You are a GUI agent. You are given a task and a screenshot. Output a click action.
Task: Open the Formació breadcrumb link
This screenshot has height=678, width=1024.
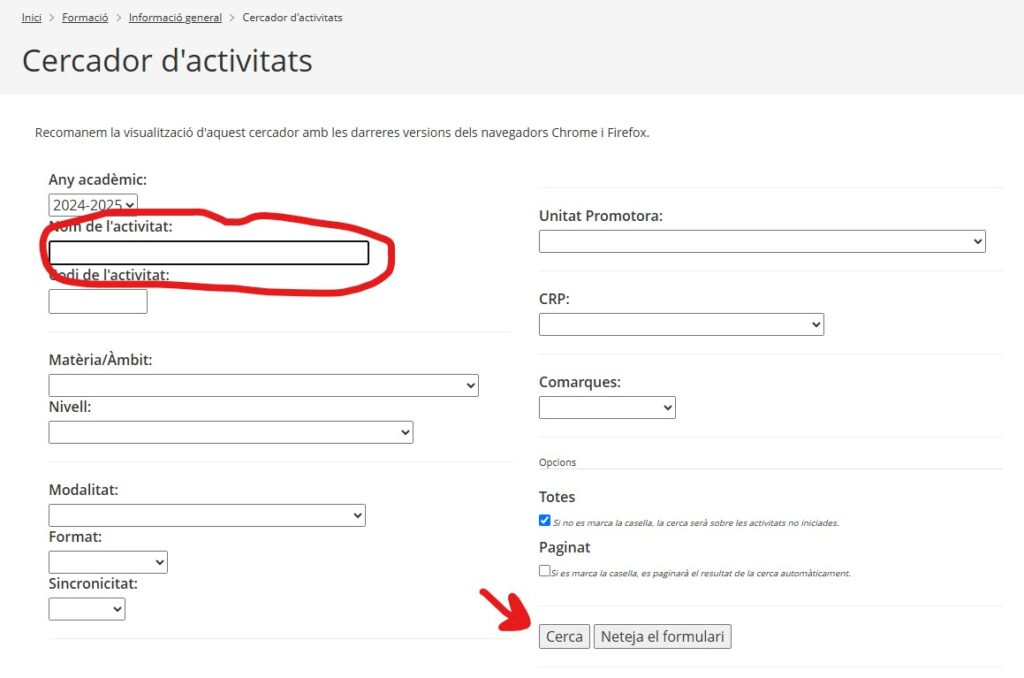pyautogui.click(x=85, y=18)
